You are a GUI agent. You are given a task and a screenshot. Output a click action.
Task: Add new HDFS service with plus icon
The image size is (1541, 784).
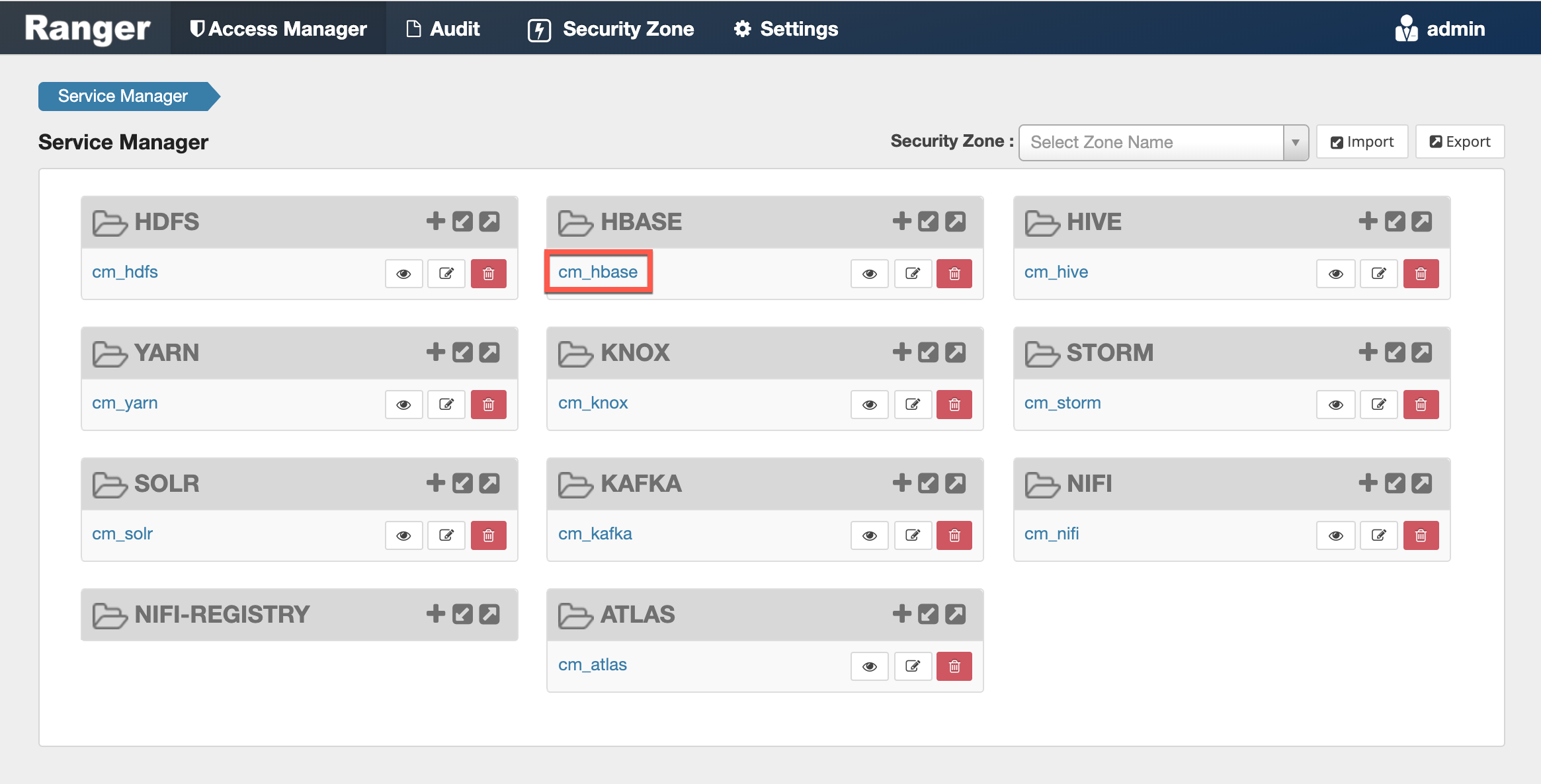pyautogui.click(x=435, y=221)
